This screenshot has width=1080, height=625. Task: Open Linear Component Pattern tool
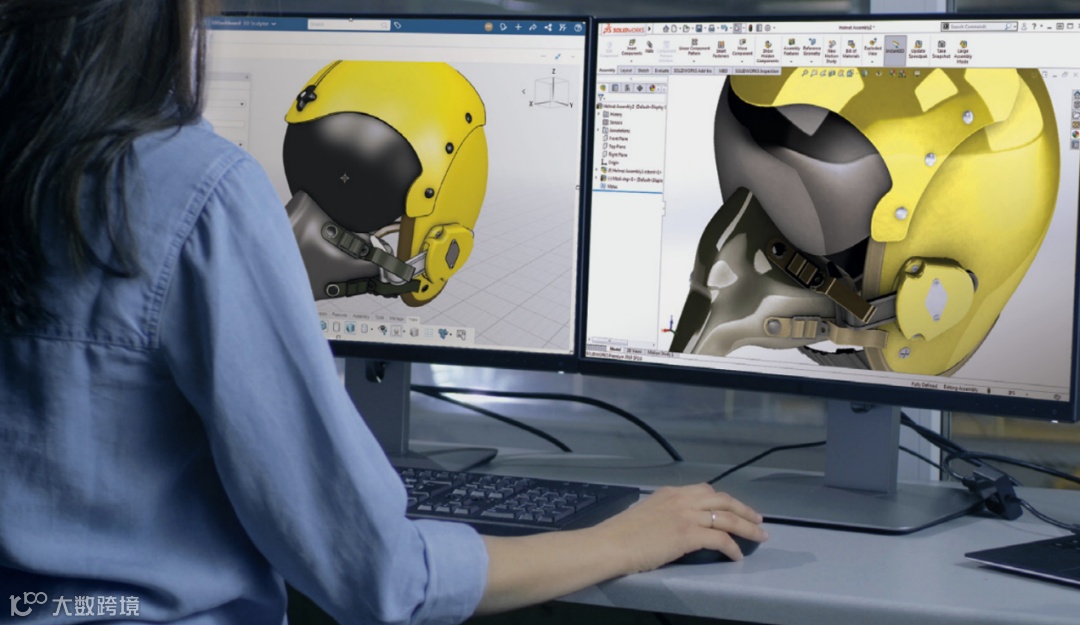click(x=694, y=47)
